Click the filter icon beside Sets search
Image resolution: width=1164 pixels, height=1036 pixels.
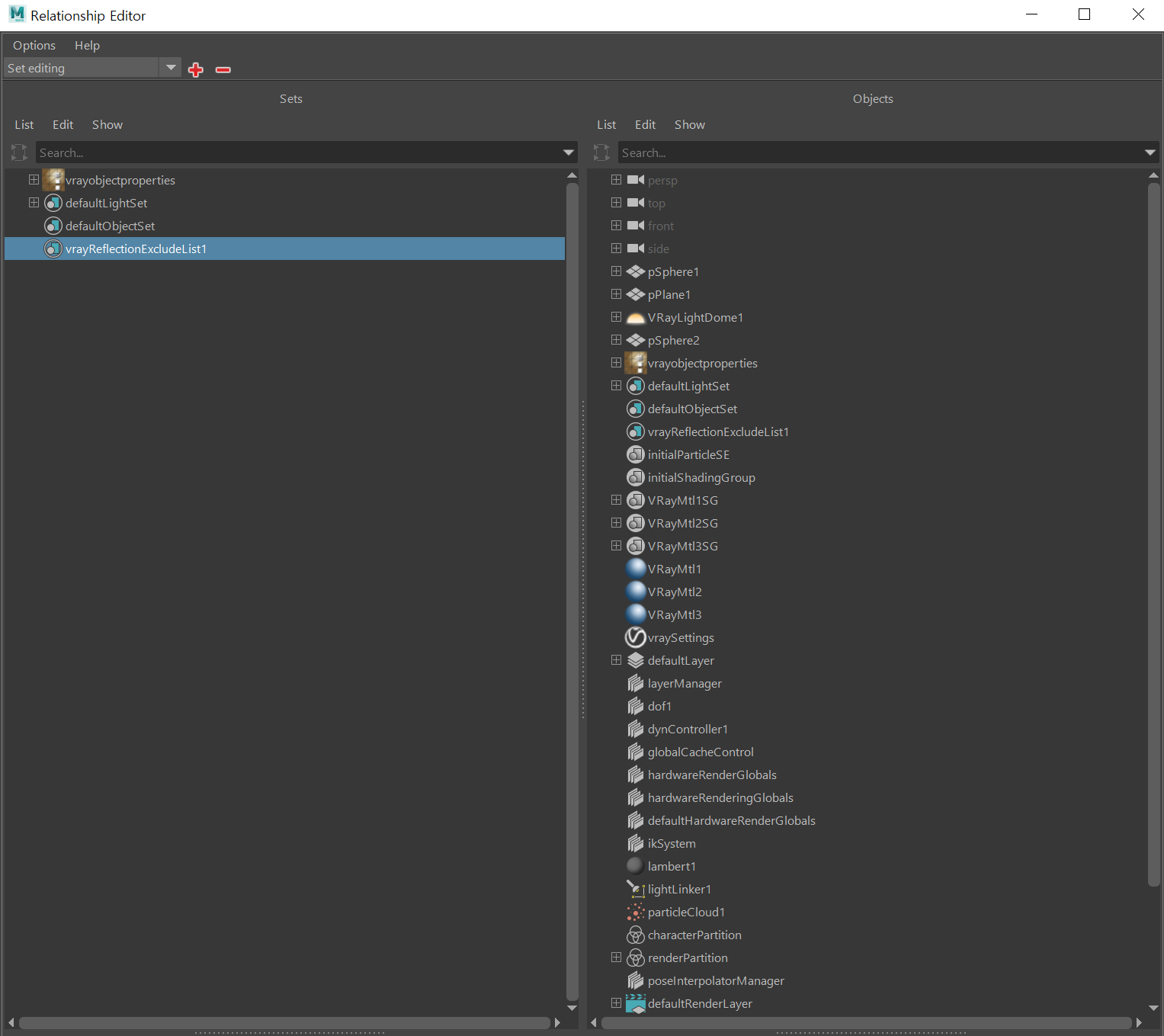(x=19, y=152)
